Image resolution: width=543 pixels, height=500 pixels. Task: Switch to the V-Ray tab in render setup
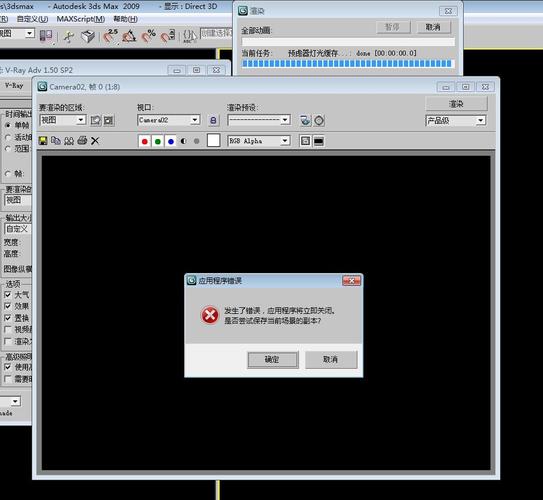[14, 86]
